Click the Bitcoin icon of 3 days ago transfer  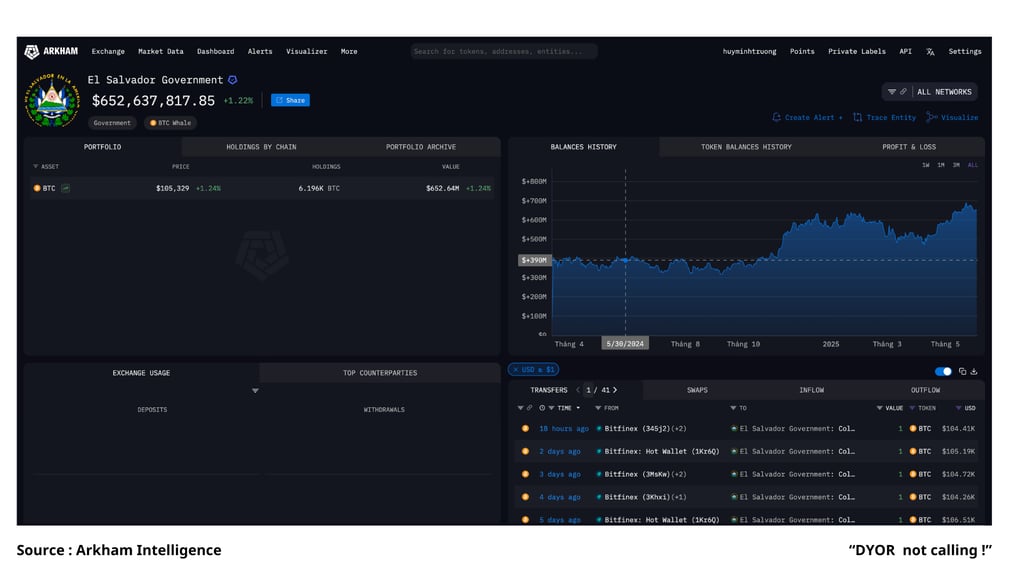point(525,474)
